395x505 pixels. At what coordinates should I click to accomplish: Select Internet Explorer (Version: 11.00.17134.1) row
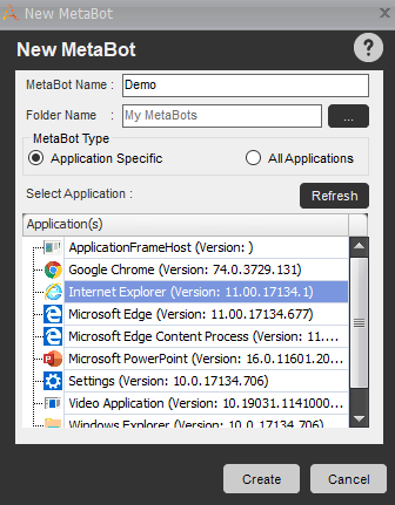[206, 292]
